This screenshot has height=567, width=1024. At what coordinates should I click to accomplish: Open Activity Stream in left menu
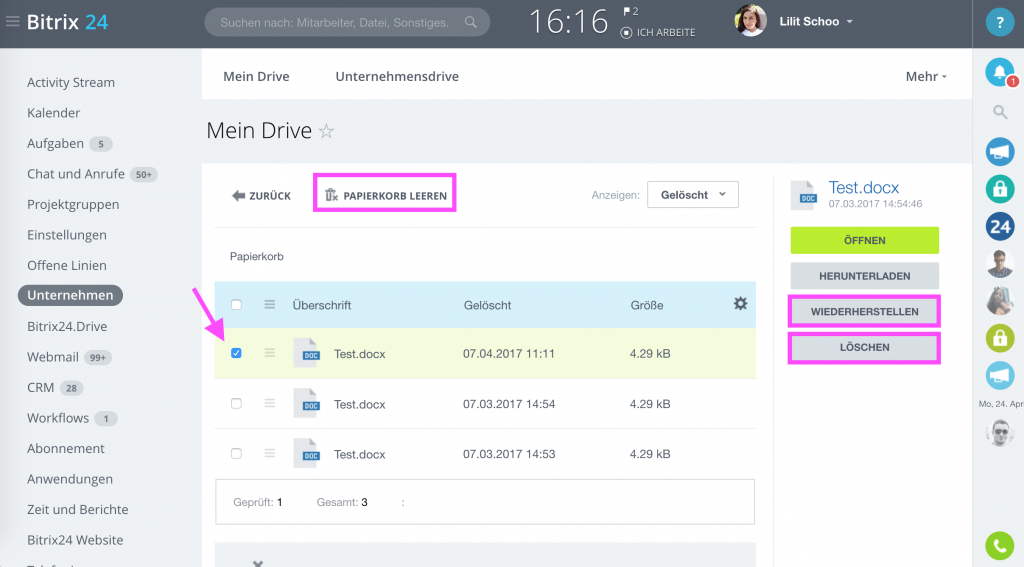click(x=71, y=82)
